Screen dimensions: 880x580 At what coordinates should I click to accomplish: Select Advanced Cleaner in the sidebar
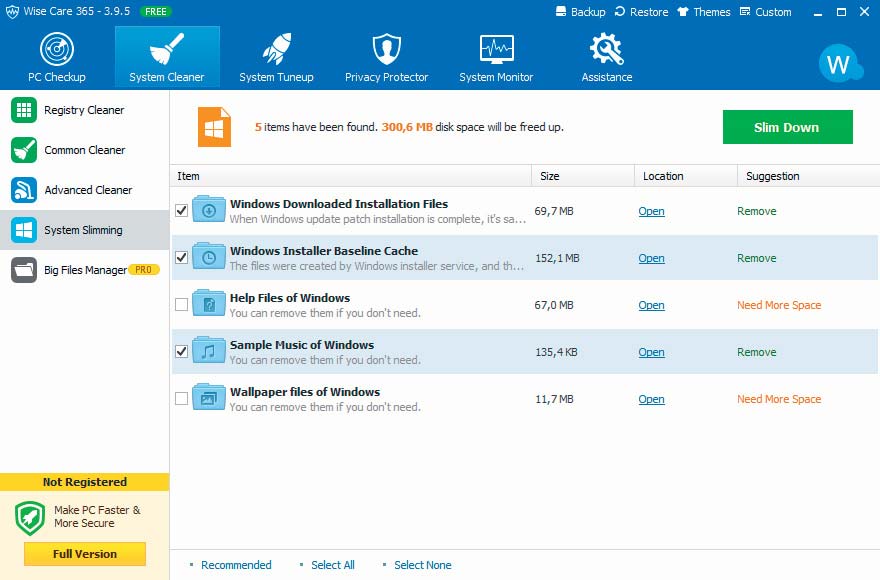(x=84, y=190)
